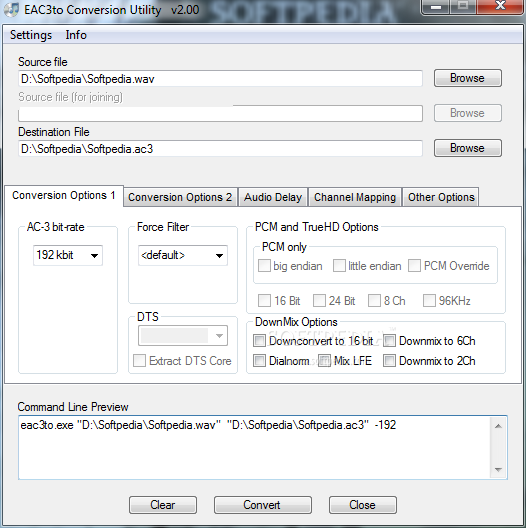
Task: Browse for the Destination File
Action: (x=467, y=148)
